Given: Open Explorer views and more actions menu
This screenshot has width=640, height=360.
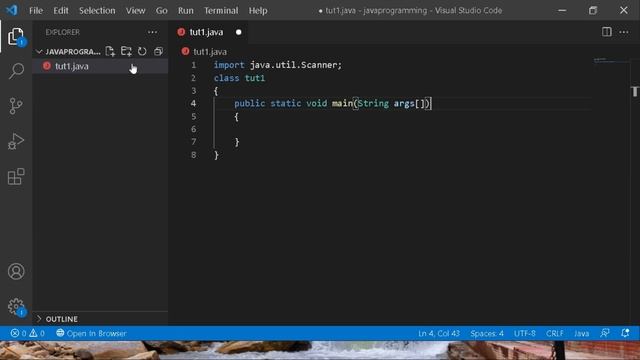Looking at the screenshot, I should click(x=152, y=32).
